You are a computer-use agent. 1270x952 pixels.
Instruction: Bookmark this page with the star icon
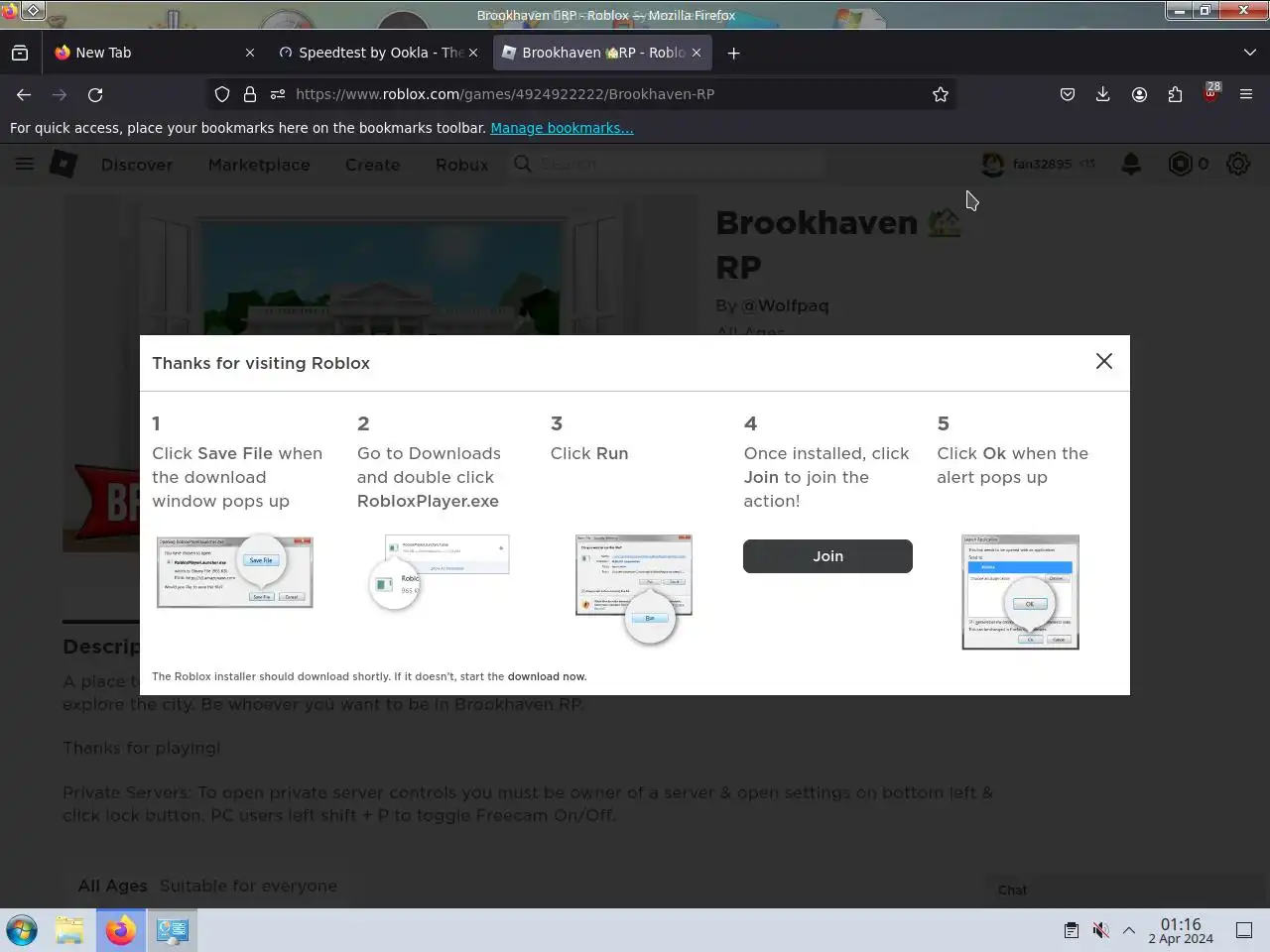click(x=941, y=94)
